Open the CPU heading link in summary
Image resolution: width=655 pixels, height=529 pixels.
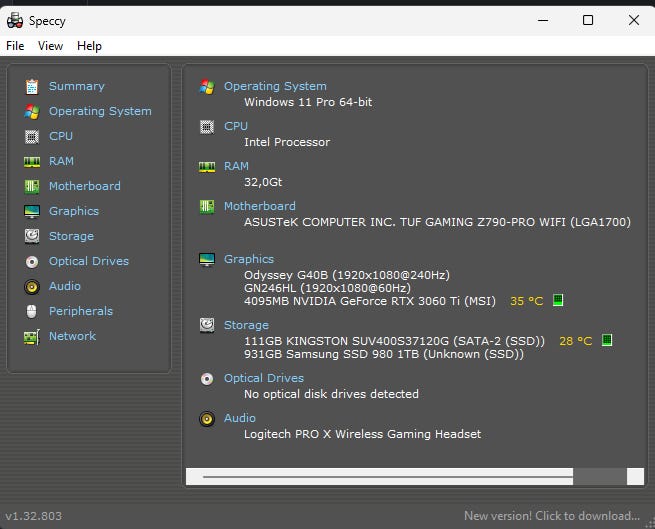[x=236, y=126]
